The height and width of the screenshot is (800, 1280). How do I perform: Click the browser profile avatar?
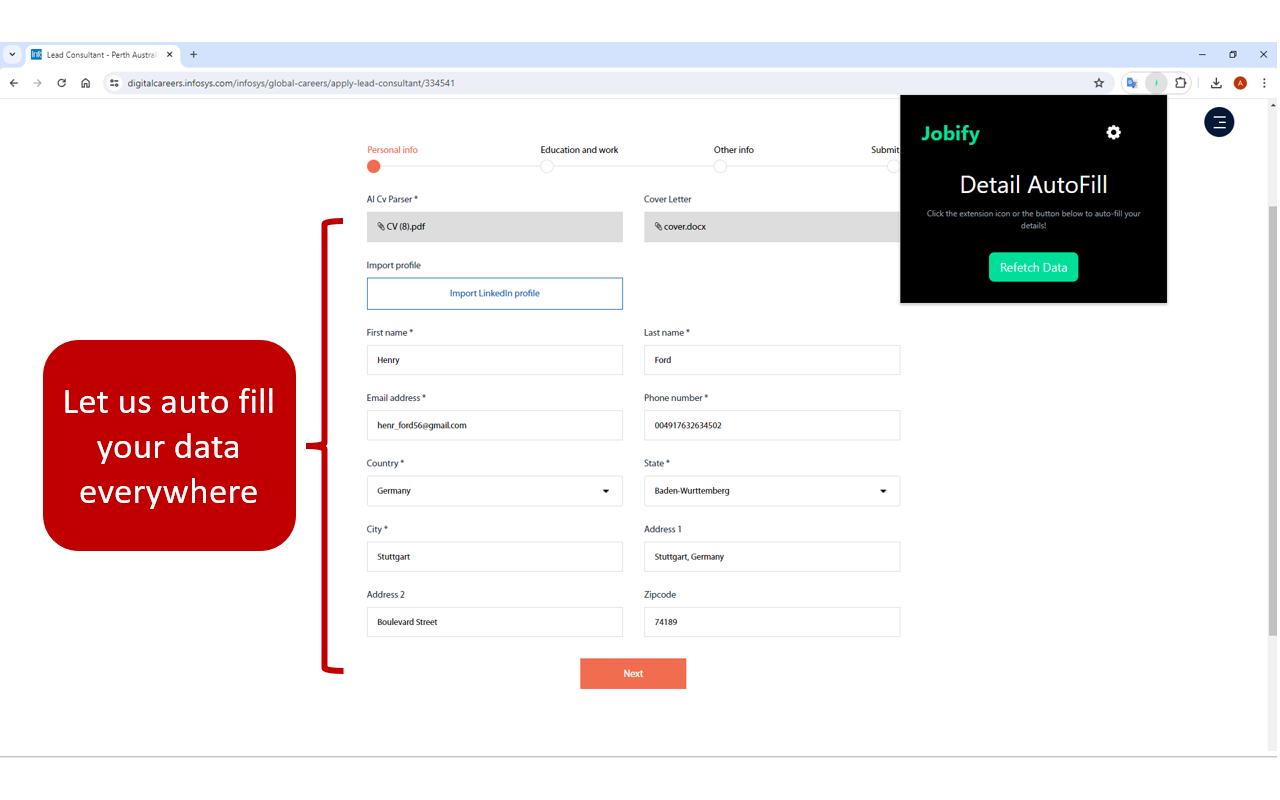pos(1240,83)
